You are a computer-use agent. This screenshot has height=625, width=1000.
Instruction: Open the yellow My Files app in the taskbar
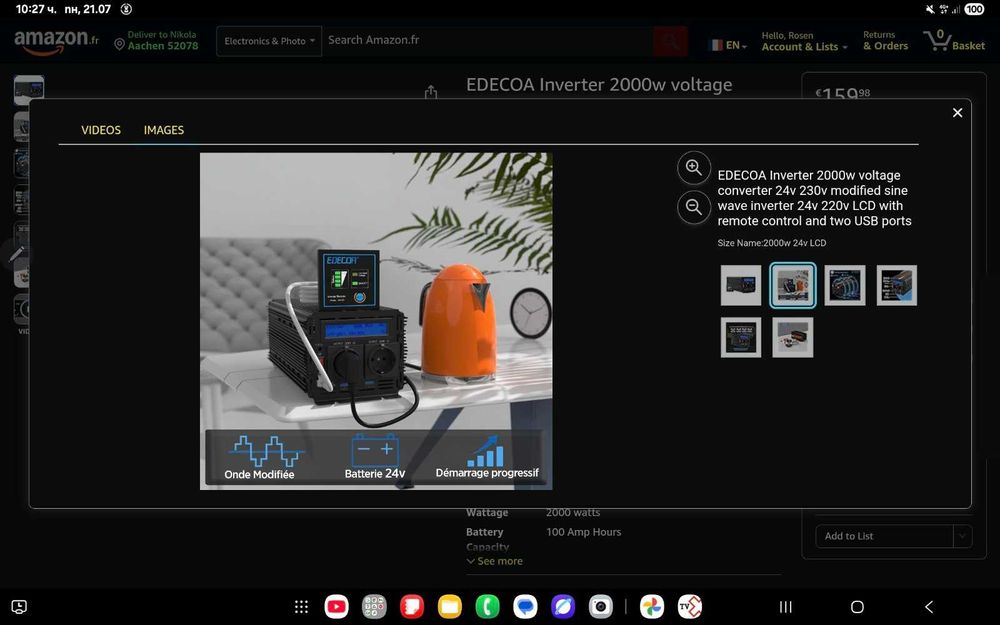pyautogui.click(x=450, y=607)
